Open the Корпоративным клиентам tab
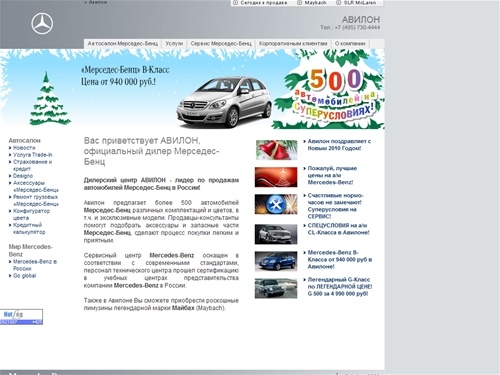Viewport: 500px width, 375px height. pos(293,44)
